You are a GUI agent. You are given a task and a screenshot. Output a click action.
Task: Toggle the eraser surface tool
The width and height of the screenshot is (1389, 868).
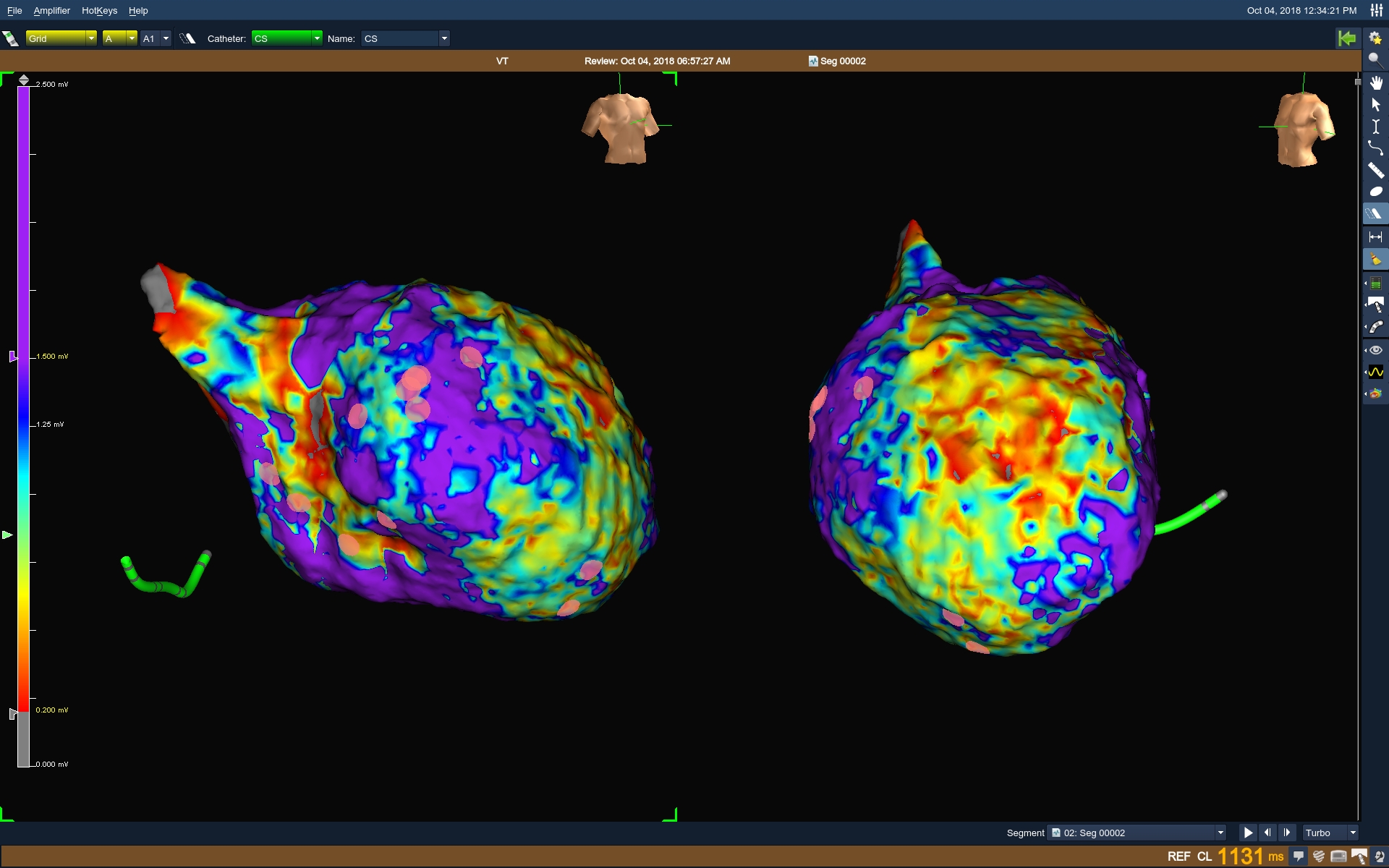(1375, 213)
